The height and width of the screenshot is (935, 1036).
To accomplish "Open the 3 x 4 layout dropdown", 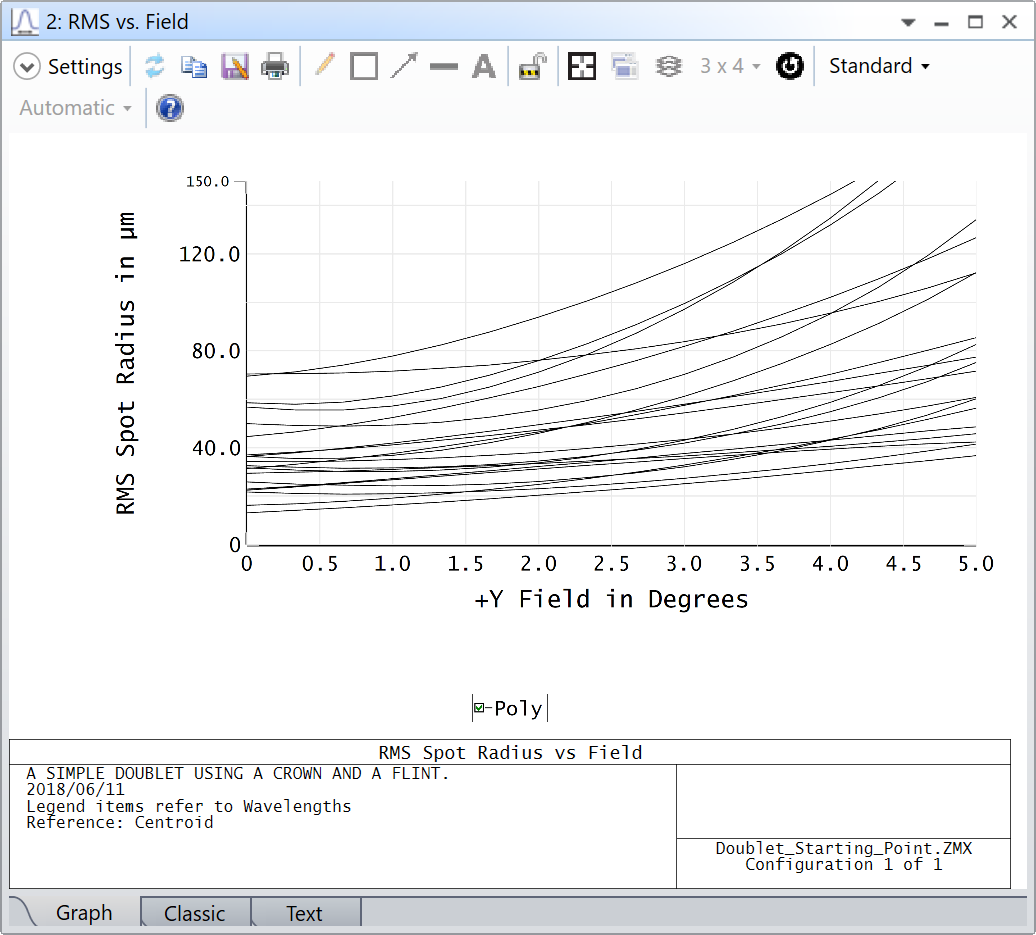I will pyautogui.click(x=730, y=66).
